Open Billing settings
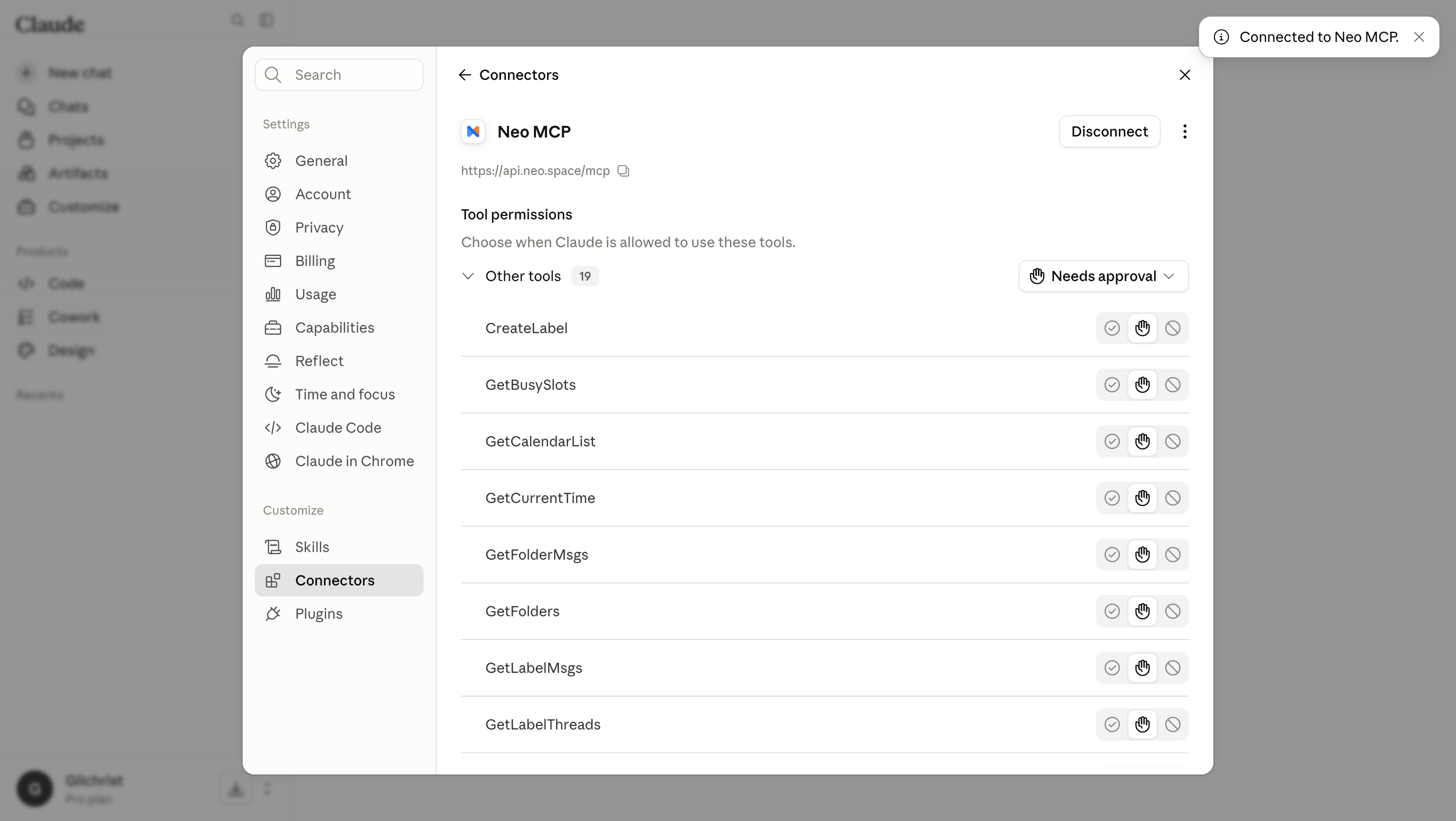1456x821 pixels. coord(339,261)
